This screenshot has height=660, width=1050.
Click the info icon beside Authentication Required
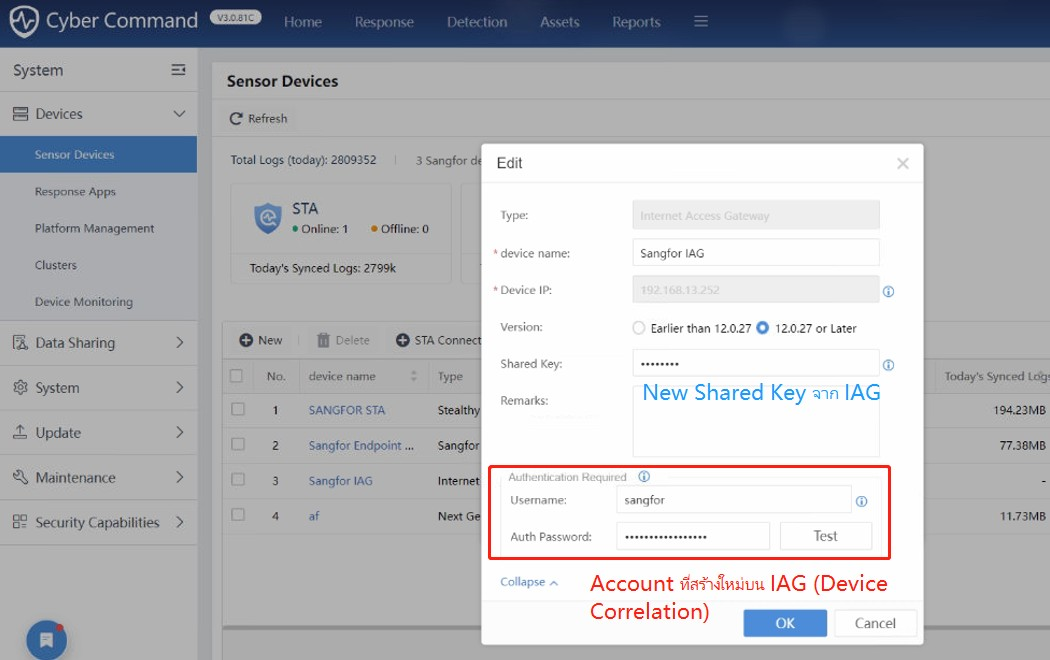click(x=644, y=477)
